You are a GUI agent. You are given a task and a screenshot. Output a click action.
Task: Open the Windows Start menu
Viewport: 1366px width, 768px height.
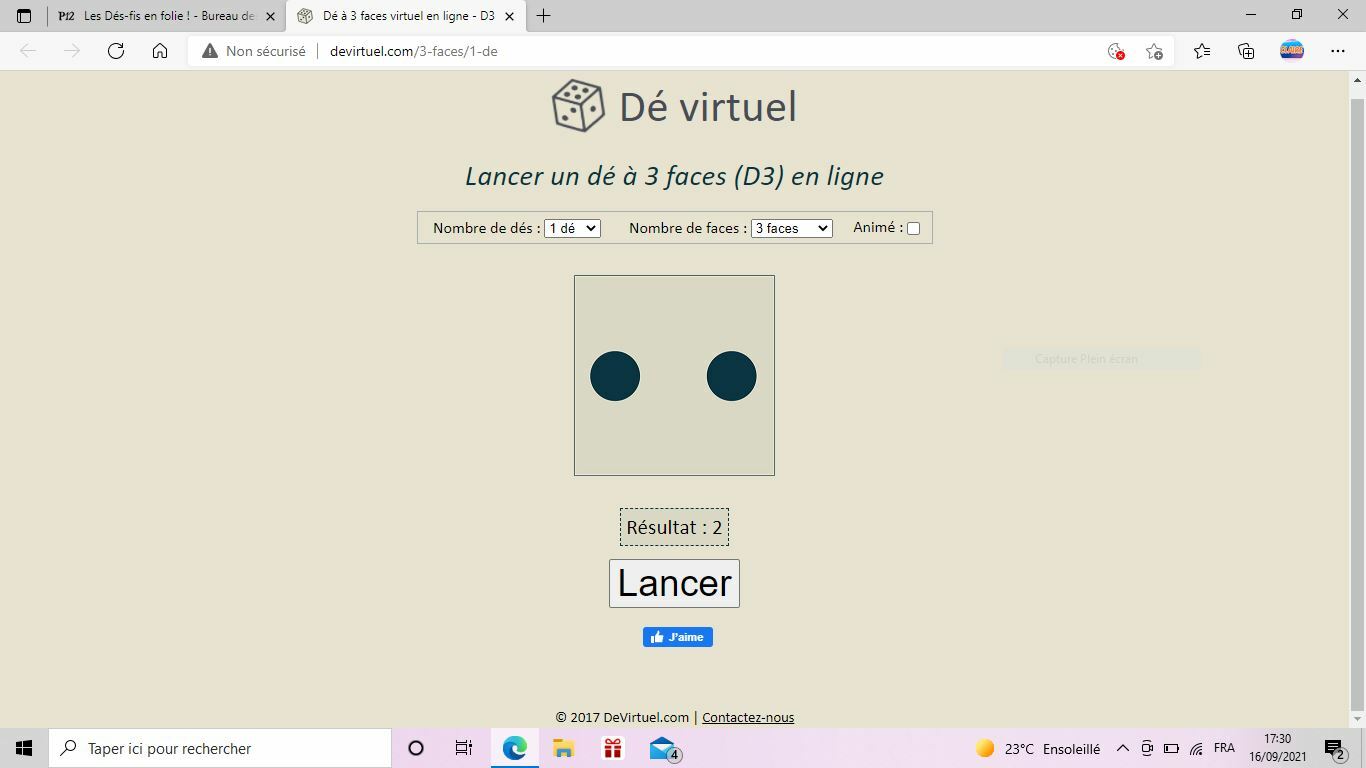[x=24, y=748]
